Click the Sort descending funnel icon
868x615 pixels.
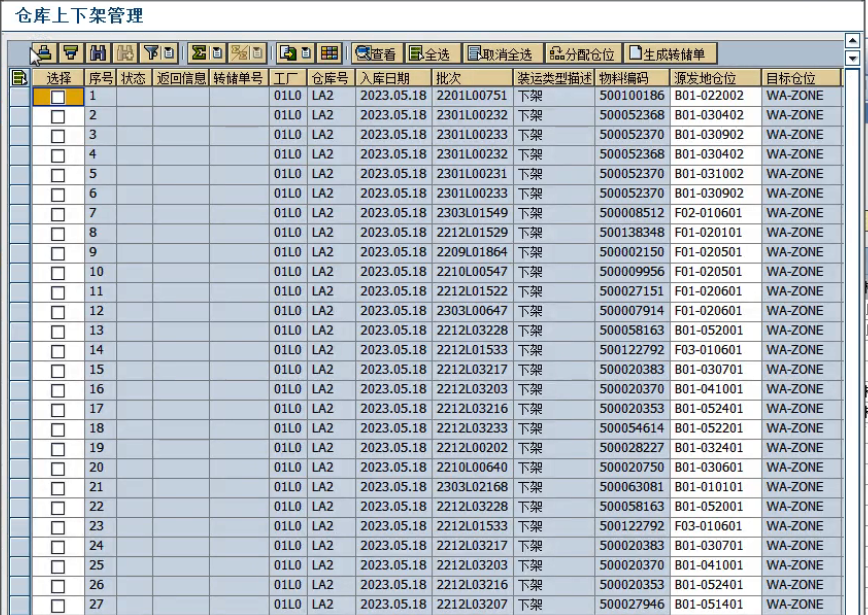pyautogui.click(x=71, y=54)
